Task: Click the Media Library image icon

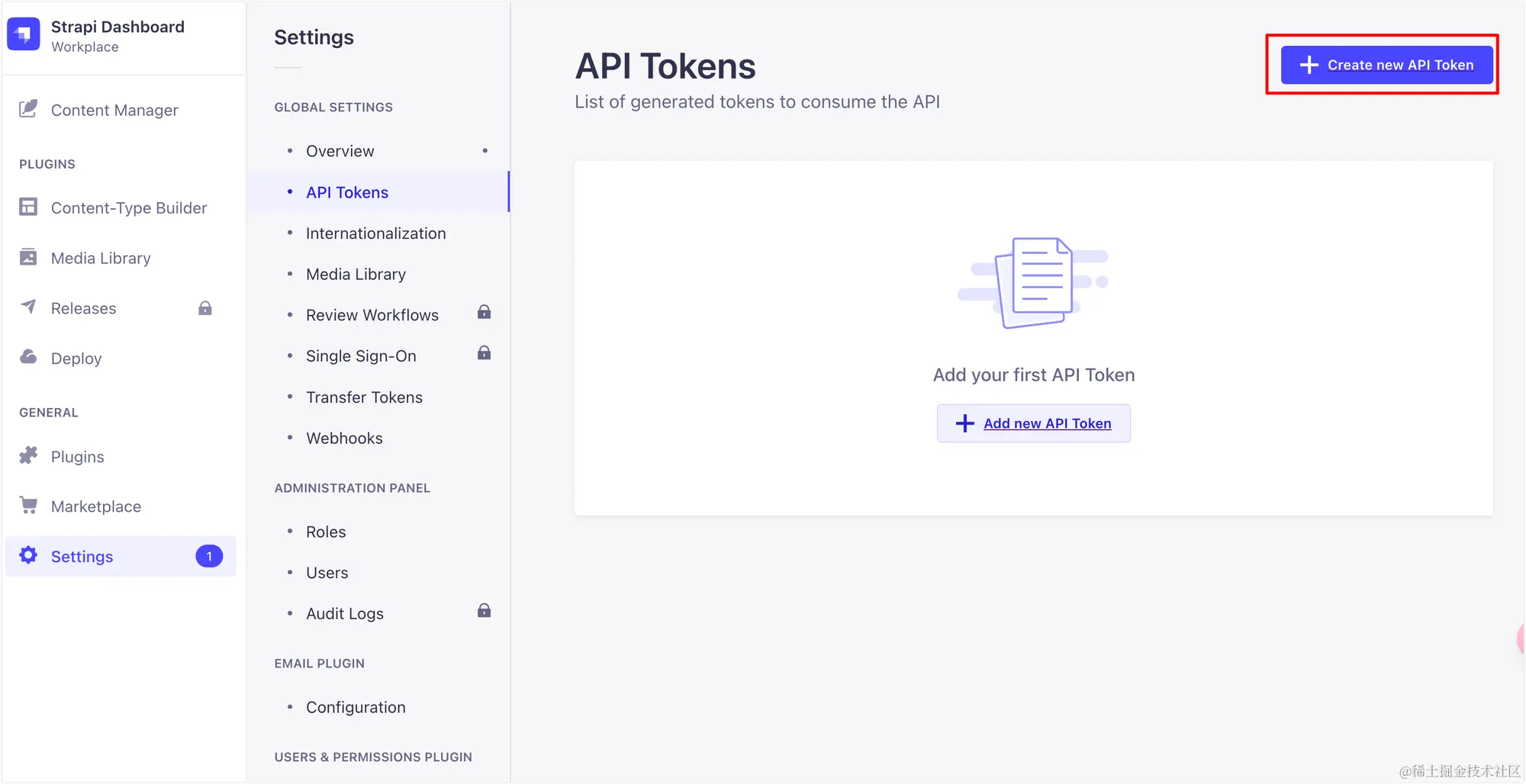Action: click(28, 257)
